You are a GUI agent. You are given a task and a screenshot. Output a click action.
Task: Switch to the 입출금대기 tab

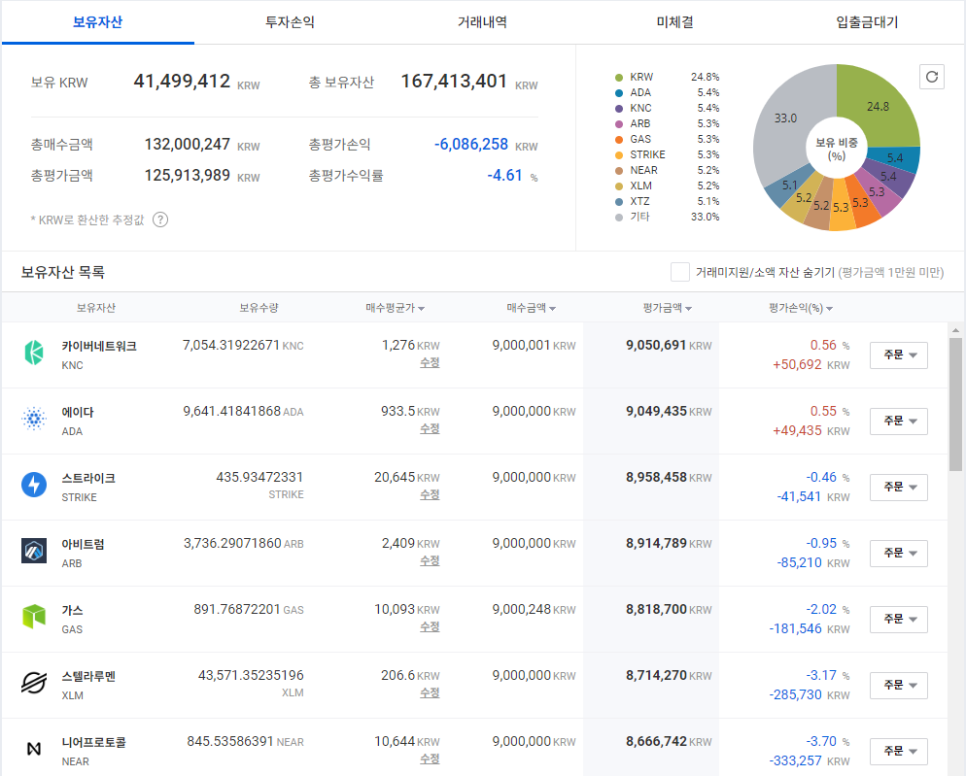click(x=867, y=22)
